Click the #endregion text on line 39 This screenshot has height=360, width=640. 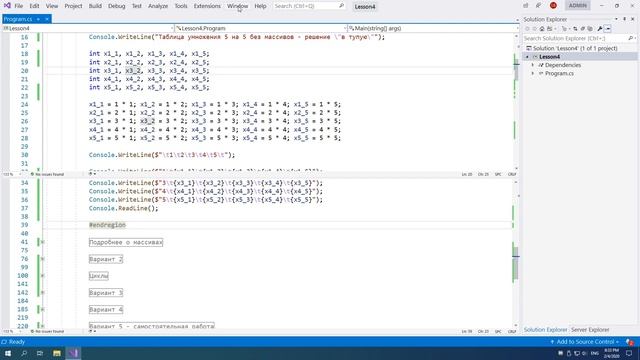pyautogui.click(x=107, y=225)
